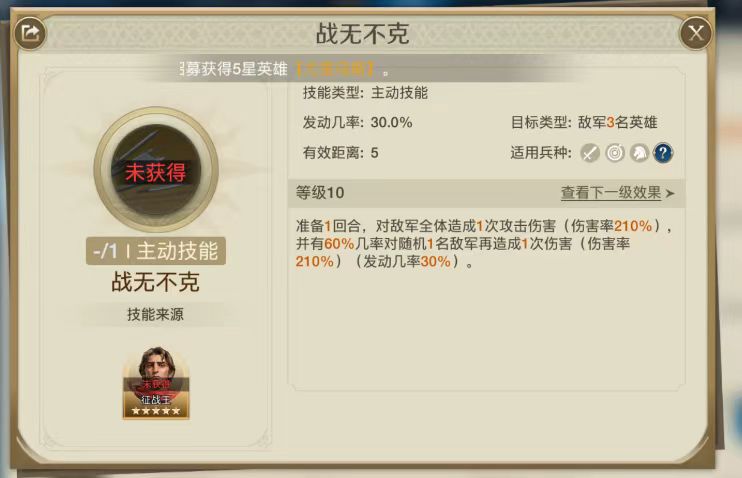Tap the 技能来源 label
Viewport: 742px width, 478px height.
pyautogui.click(x=155, y=314)
